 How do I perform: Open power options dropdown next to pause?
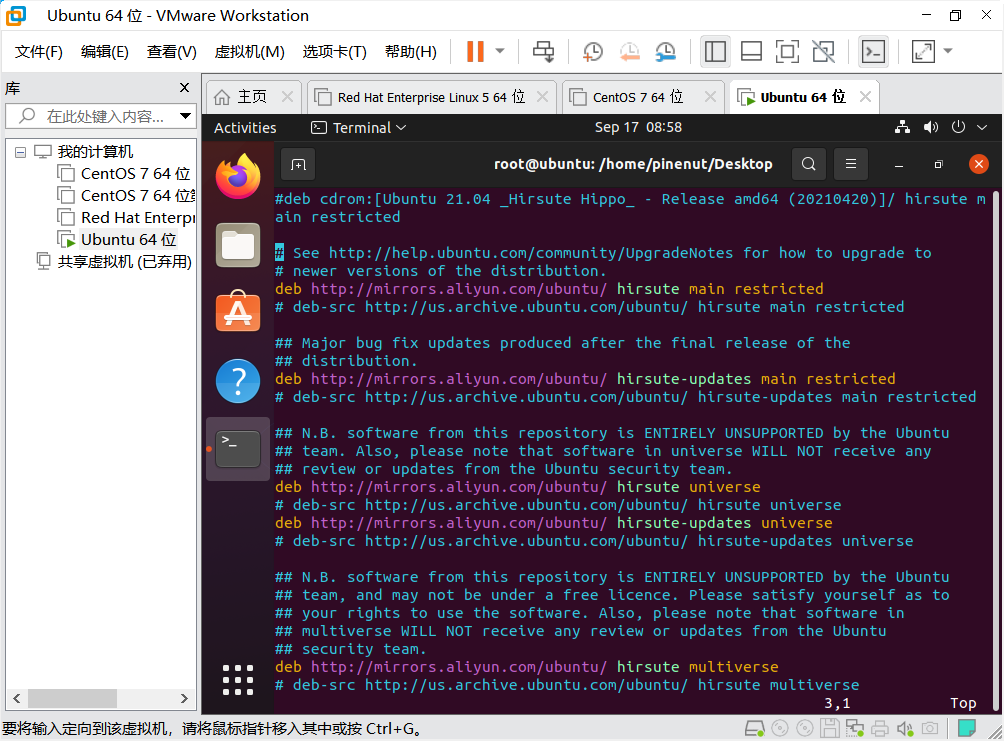[500, 51]
